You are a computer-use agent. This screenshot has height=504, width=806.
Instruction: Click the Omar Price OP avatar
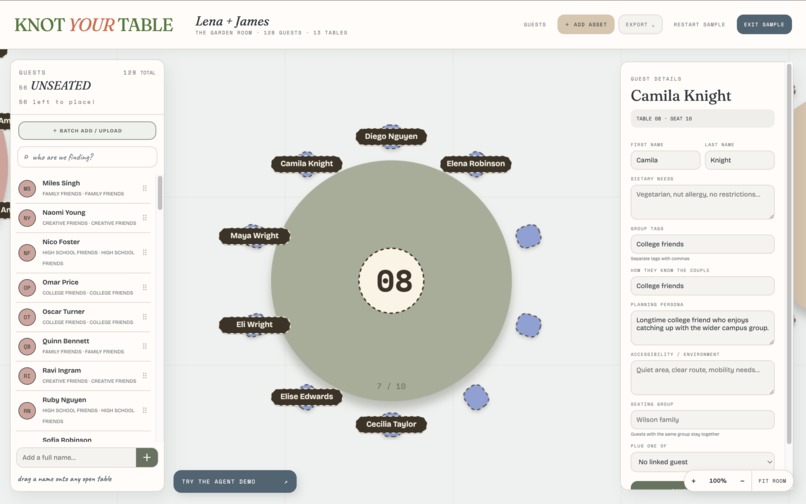pyautogui.click(x=27, y=287)
